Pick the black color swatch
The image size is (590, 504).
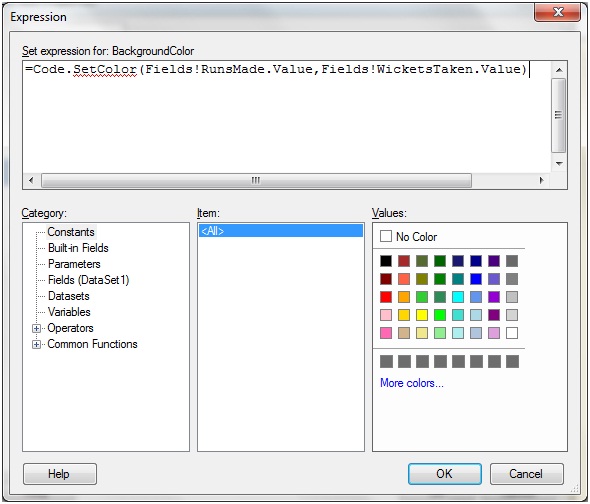(x=386, y=261)
